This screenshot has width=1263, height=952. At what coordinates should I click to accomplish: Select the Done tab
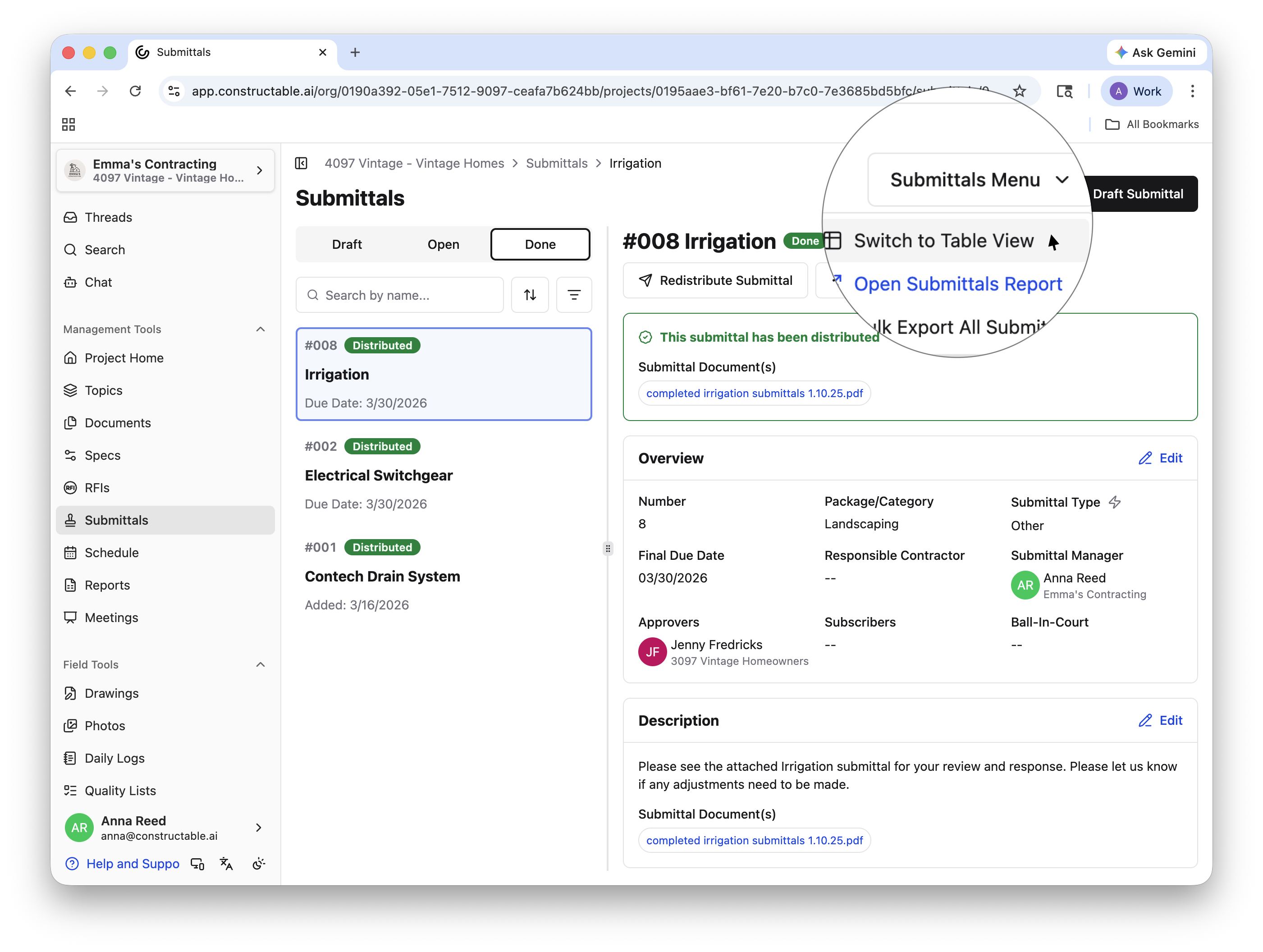click(x=540, y=244)
